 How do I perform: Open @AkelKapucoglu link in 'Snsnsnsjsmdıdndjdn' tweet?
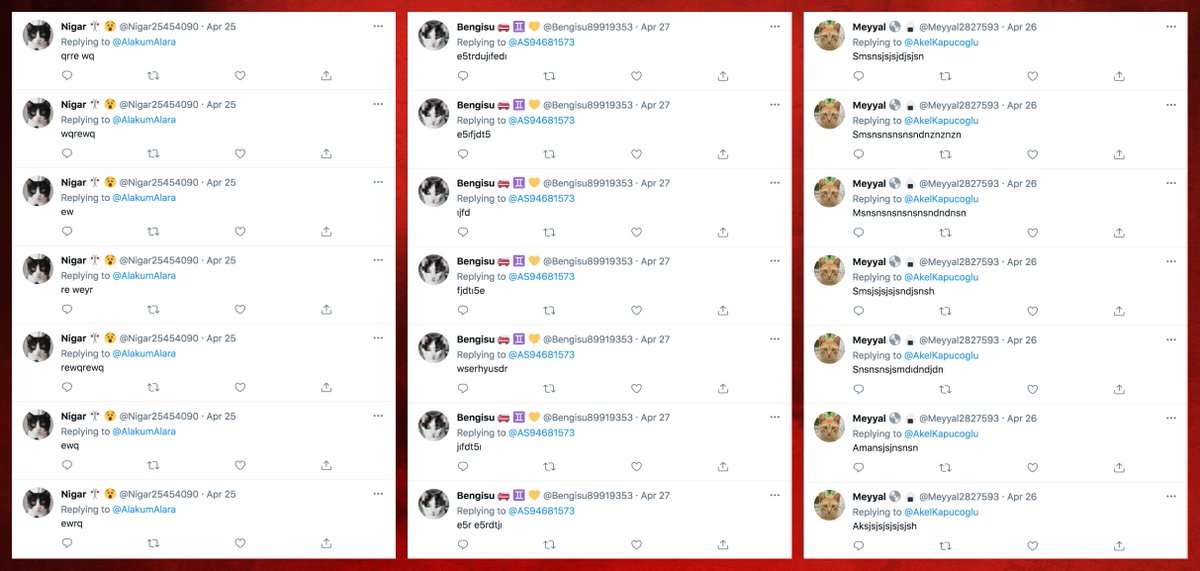click(941, 355)
